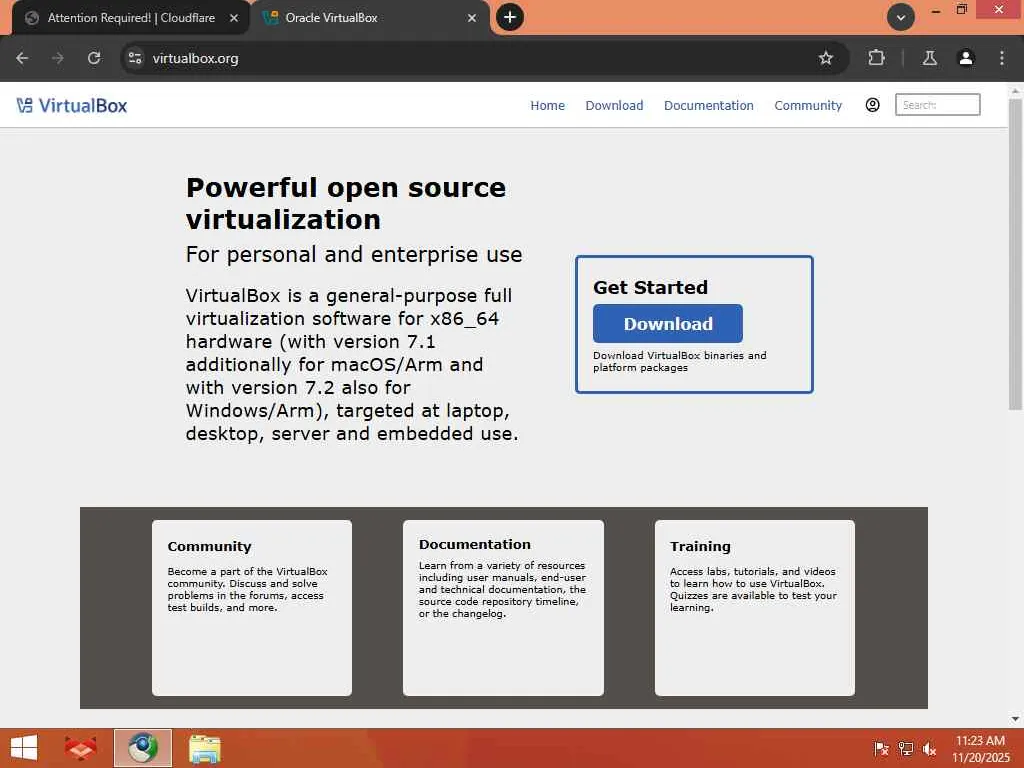
Task: Open the network tray icon
Action: (905, 749)
